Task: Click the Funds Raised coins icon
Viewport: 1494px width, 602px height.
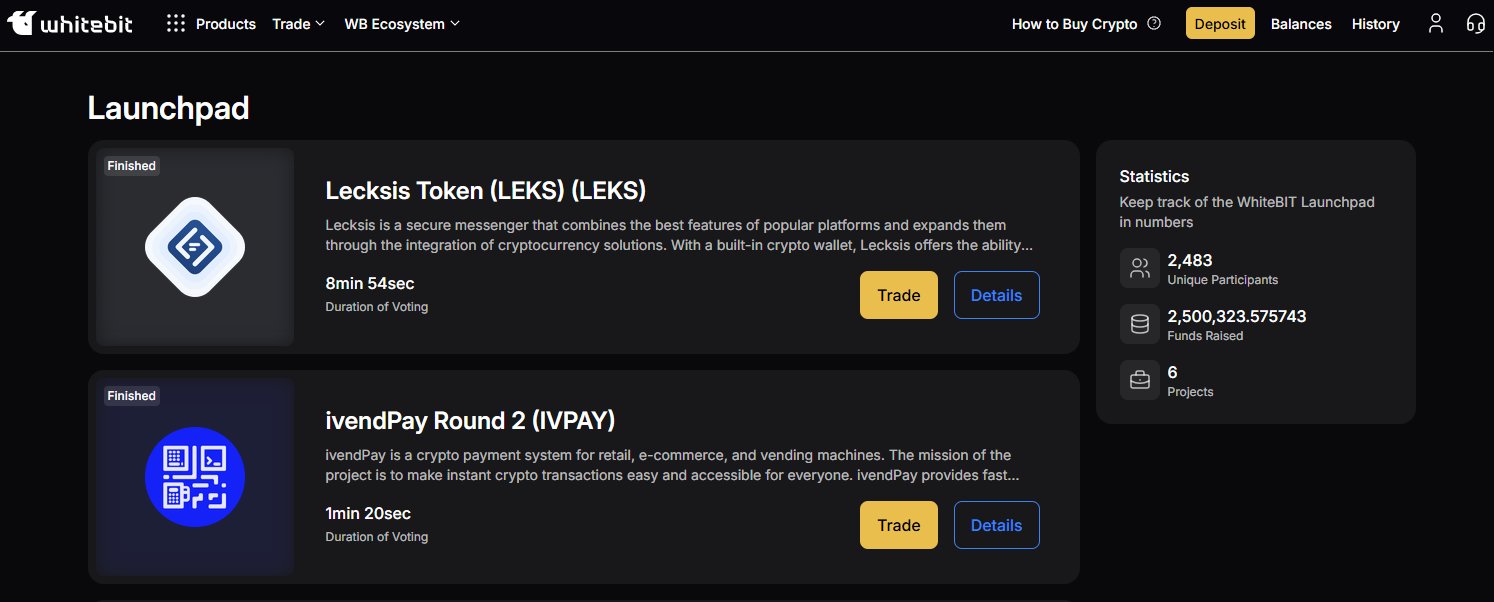Action: 1140,324
